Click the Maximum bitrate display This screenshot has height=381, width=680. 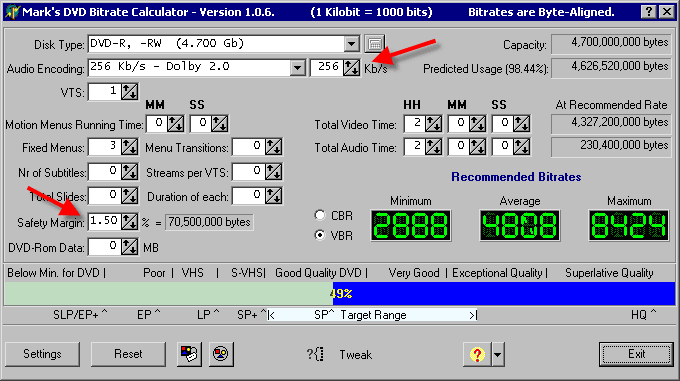point(629,225)
